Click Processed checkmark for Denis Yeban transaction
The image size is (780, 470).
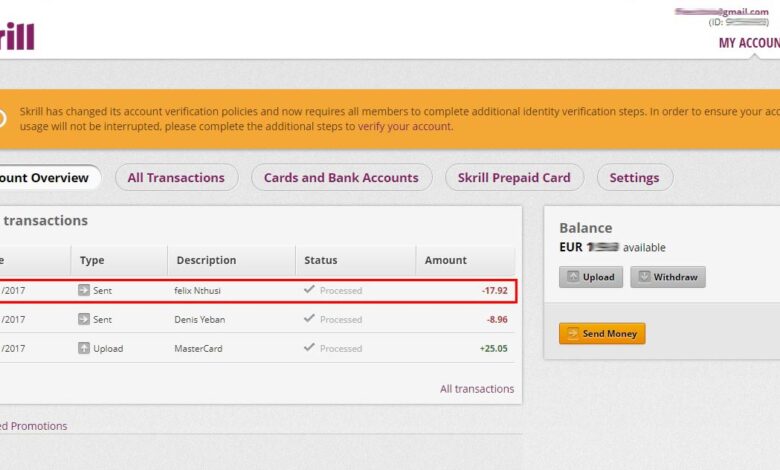309,320
